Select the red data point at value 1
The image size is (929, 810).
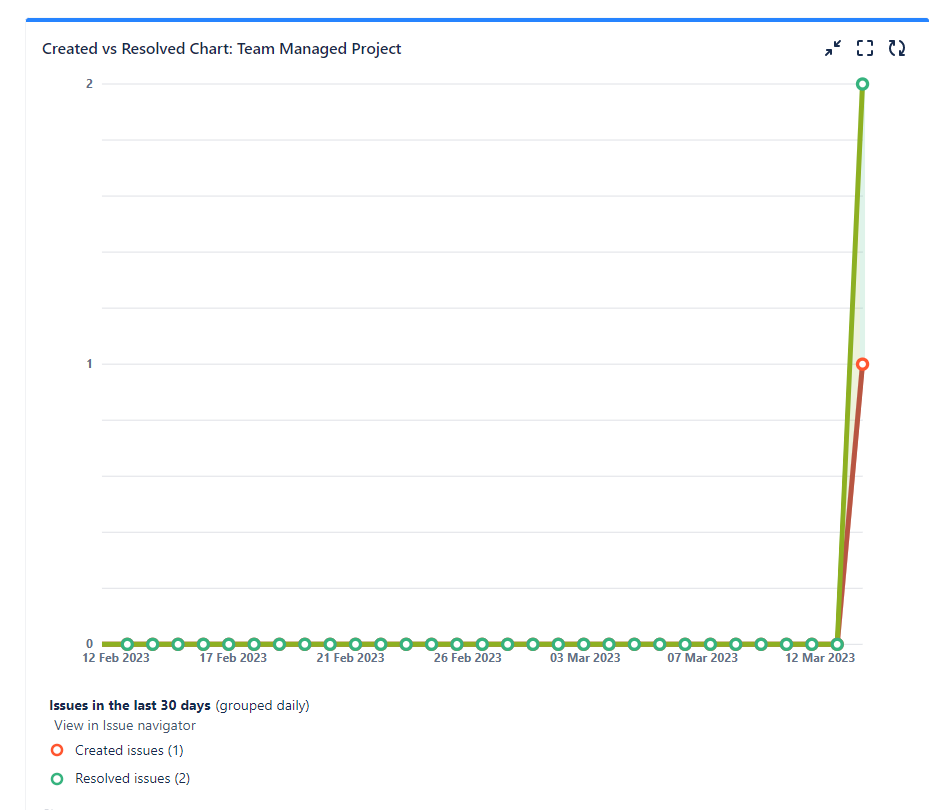pos(863,363)
